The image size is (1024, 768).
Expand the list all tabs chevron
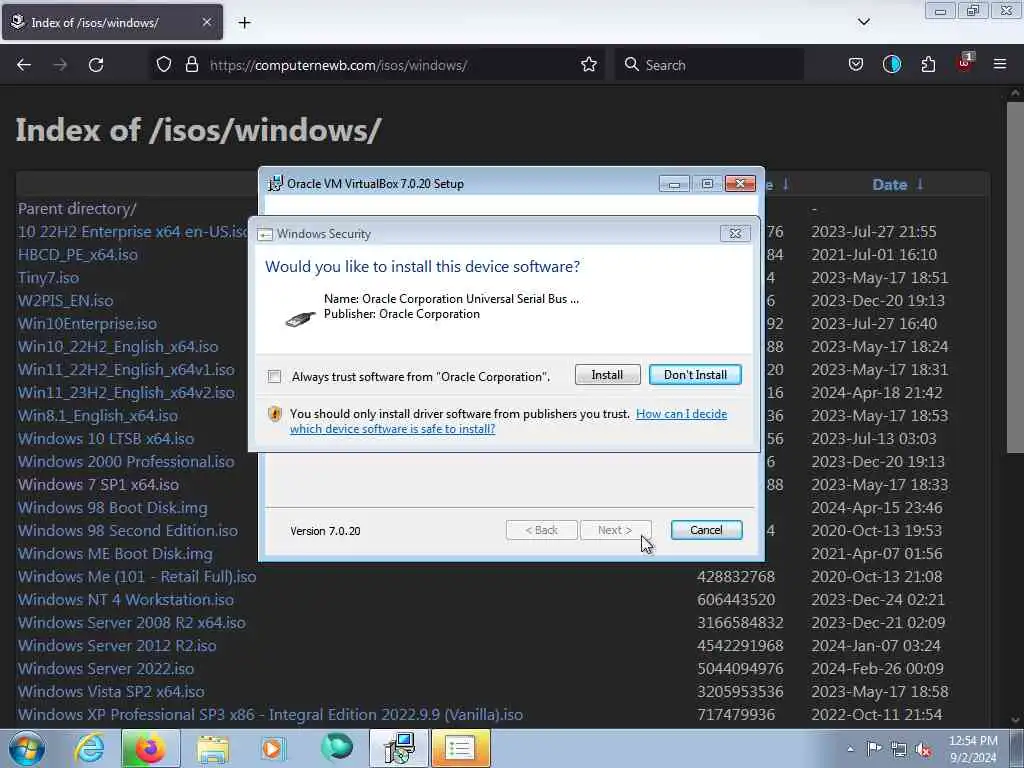tap(863, 22)
